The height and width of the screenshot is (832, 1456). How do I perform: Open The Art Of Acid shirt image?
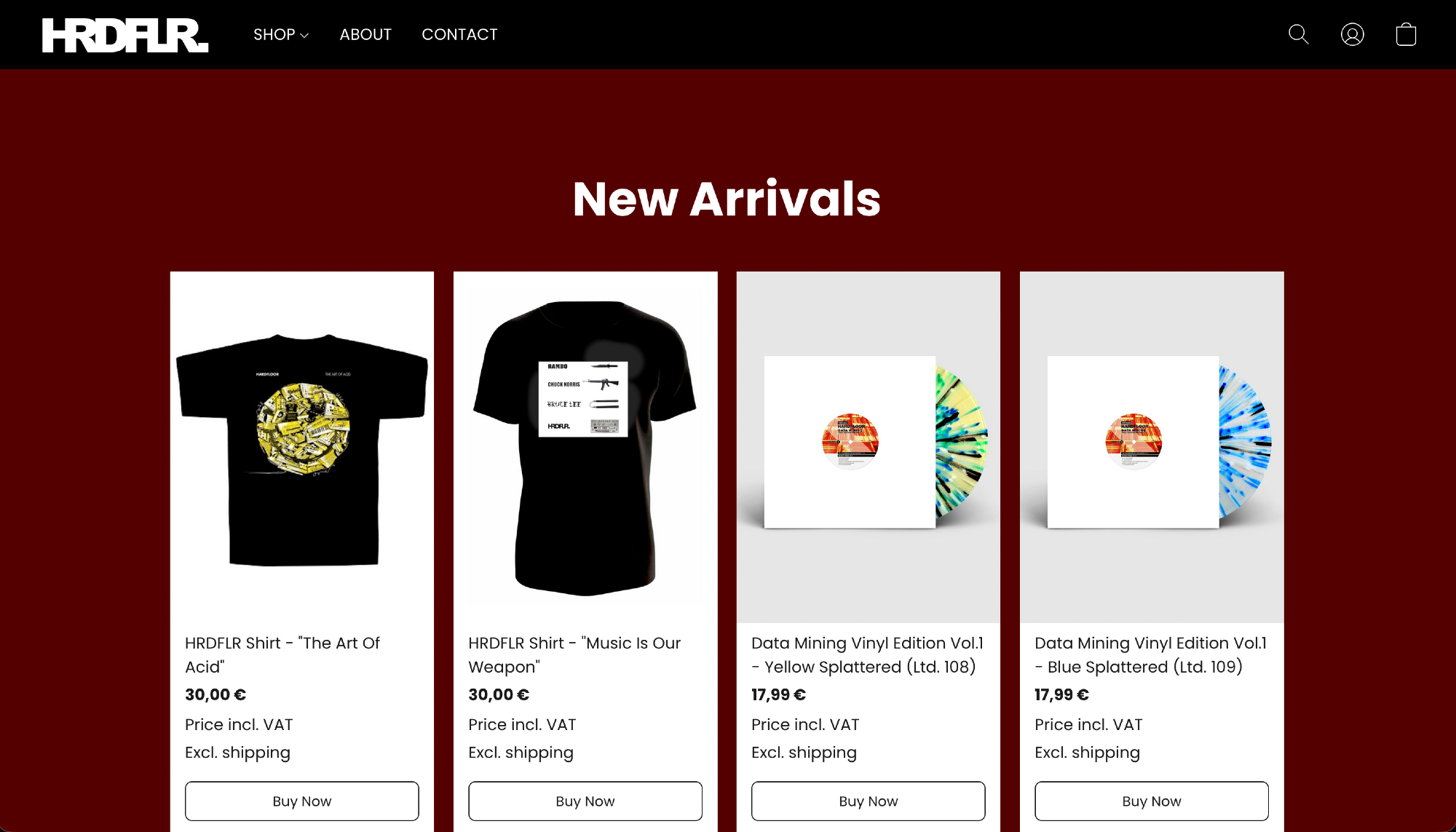(302, 447)
